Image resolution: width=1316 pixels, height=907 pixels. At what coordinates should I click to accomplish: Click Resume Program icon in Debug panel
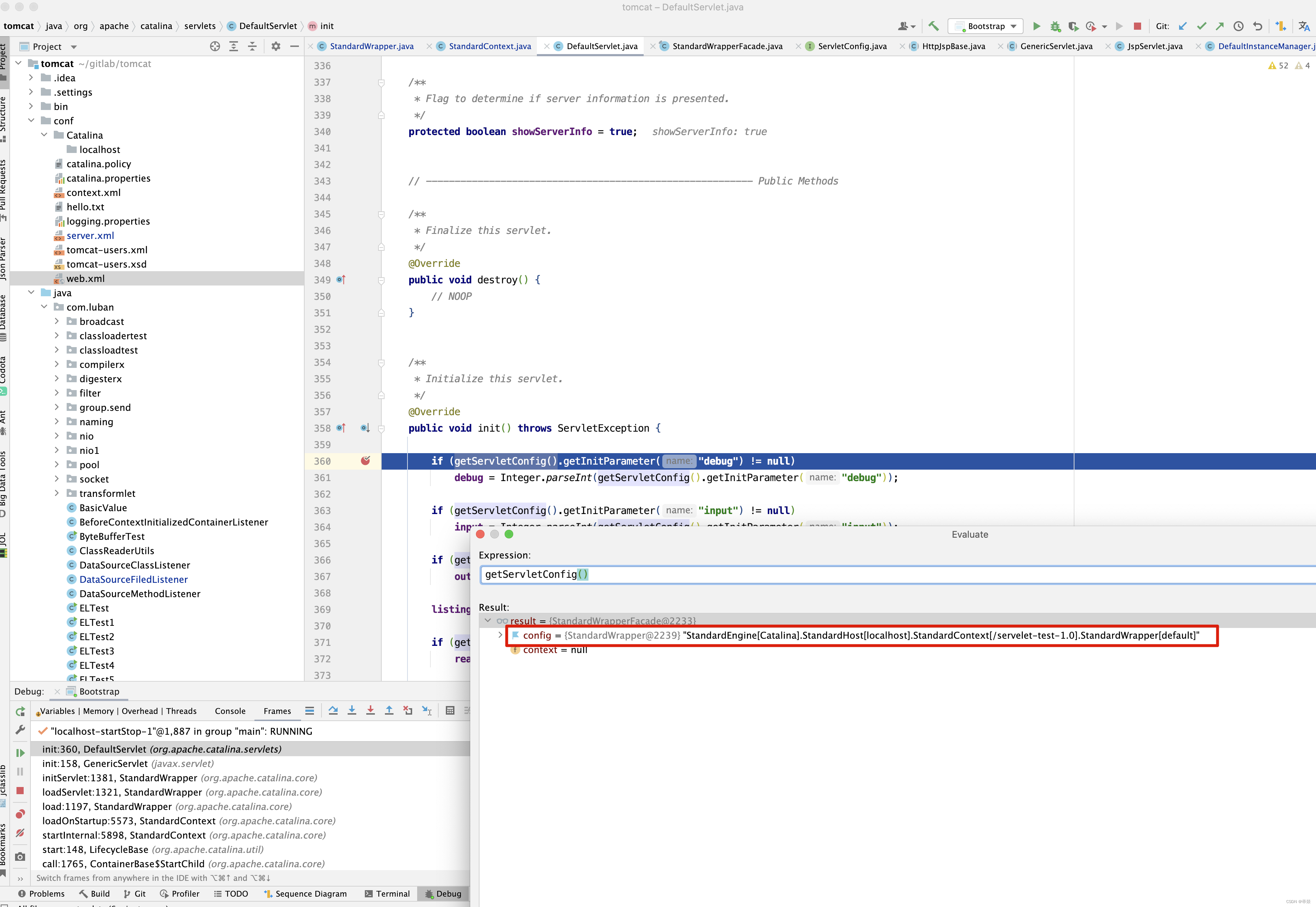(x=20, y=753)
